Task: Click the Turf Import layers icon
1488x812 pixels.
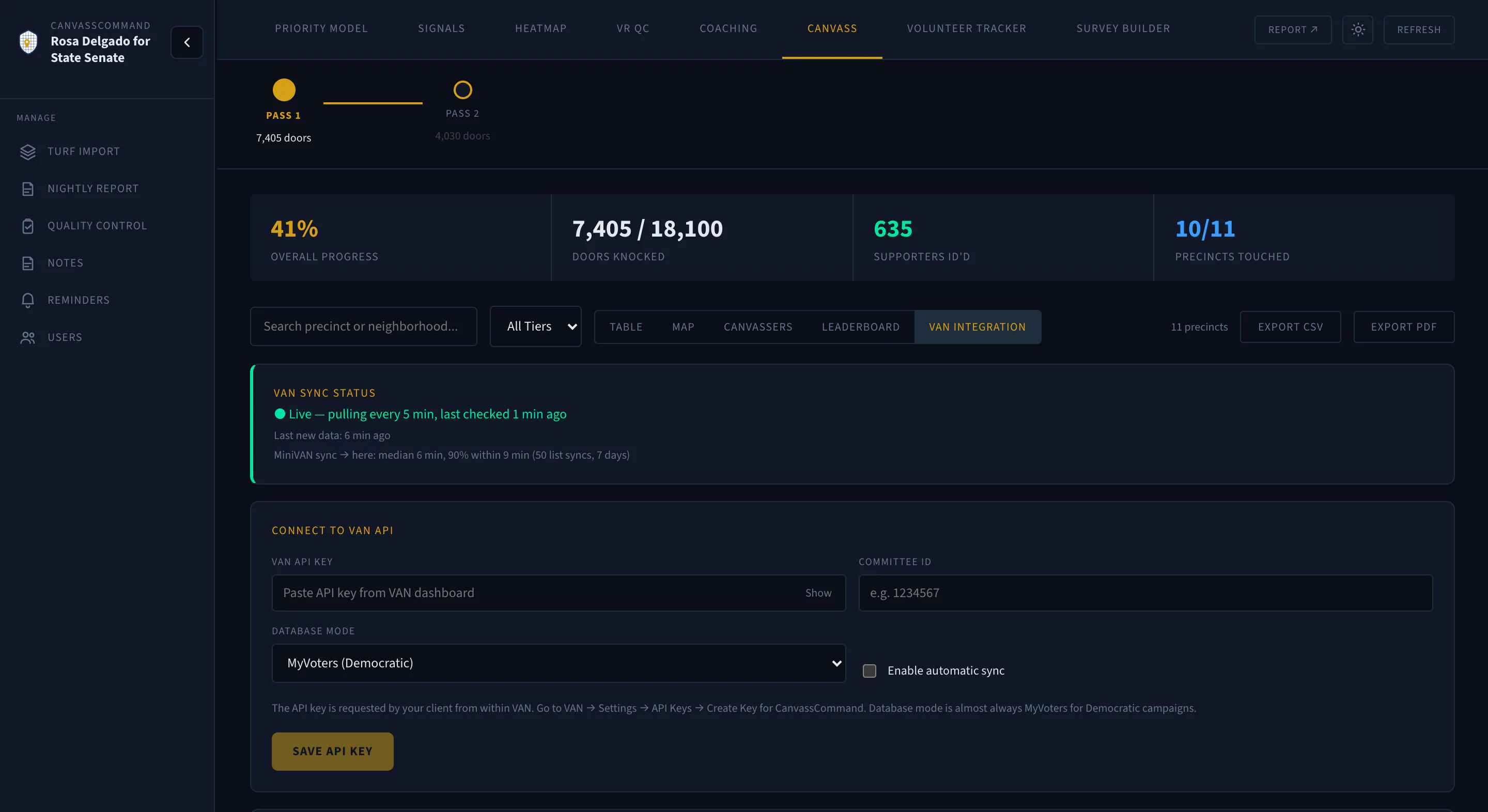Action: tap(28, 152)
